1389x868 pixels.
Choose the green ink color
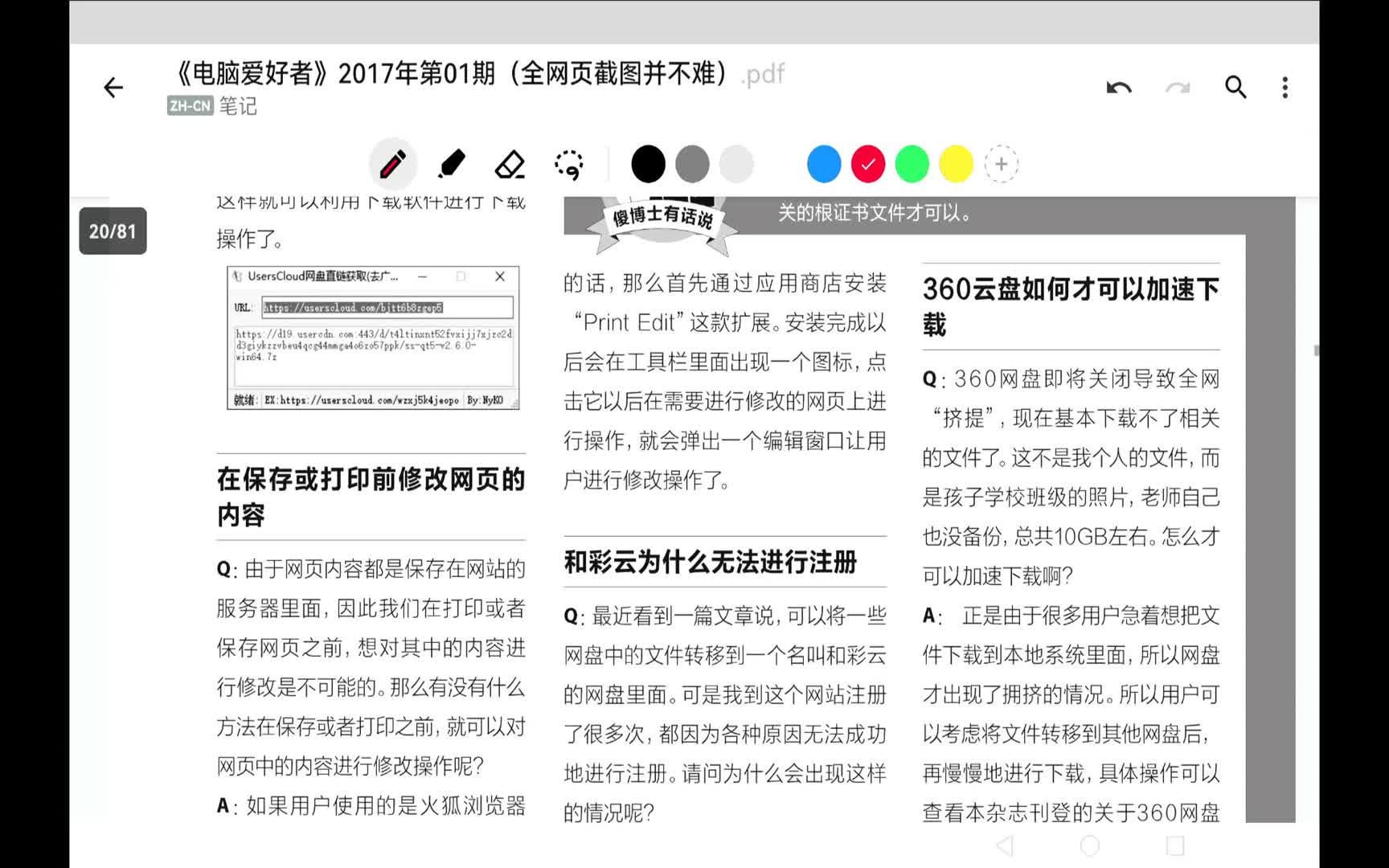pyautogui.click(x=912, y=163)
